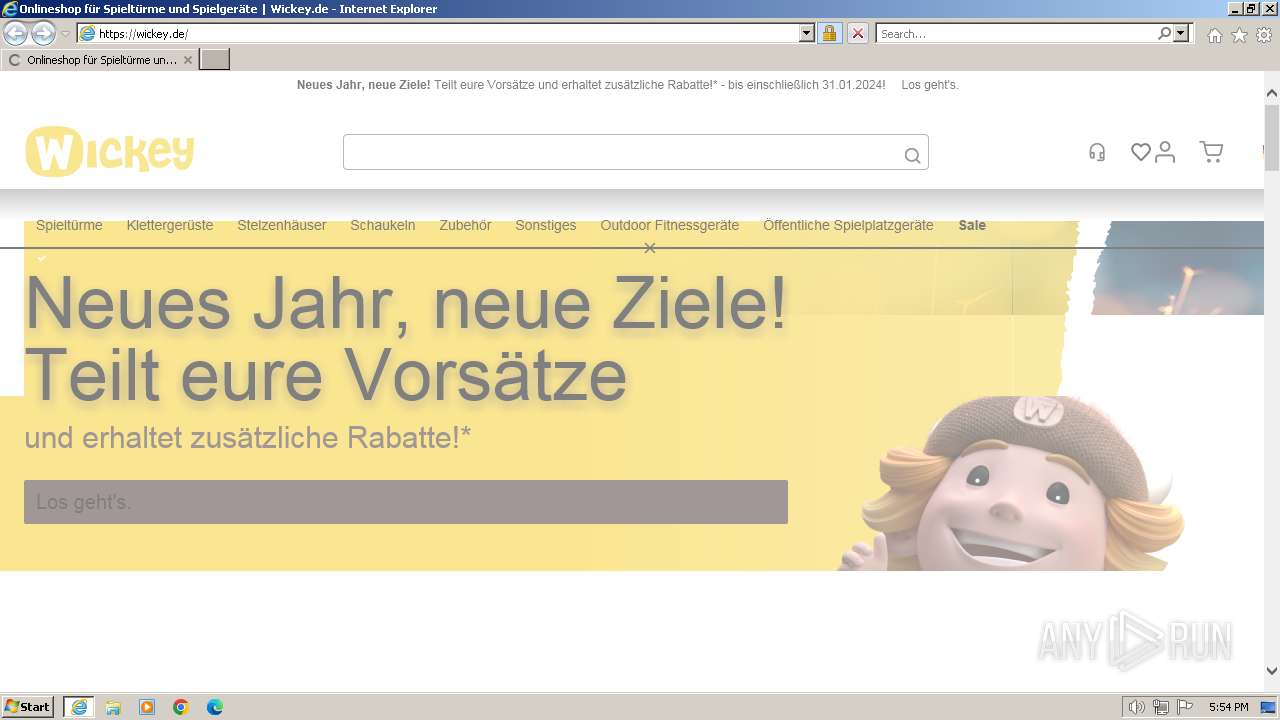Click the Stop loading X button
Screen dimensions: 1280x720
pos(857,33)
